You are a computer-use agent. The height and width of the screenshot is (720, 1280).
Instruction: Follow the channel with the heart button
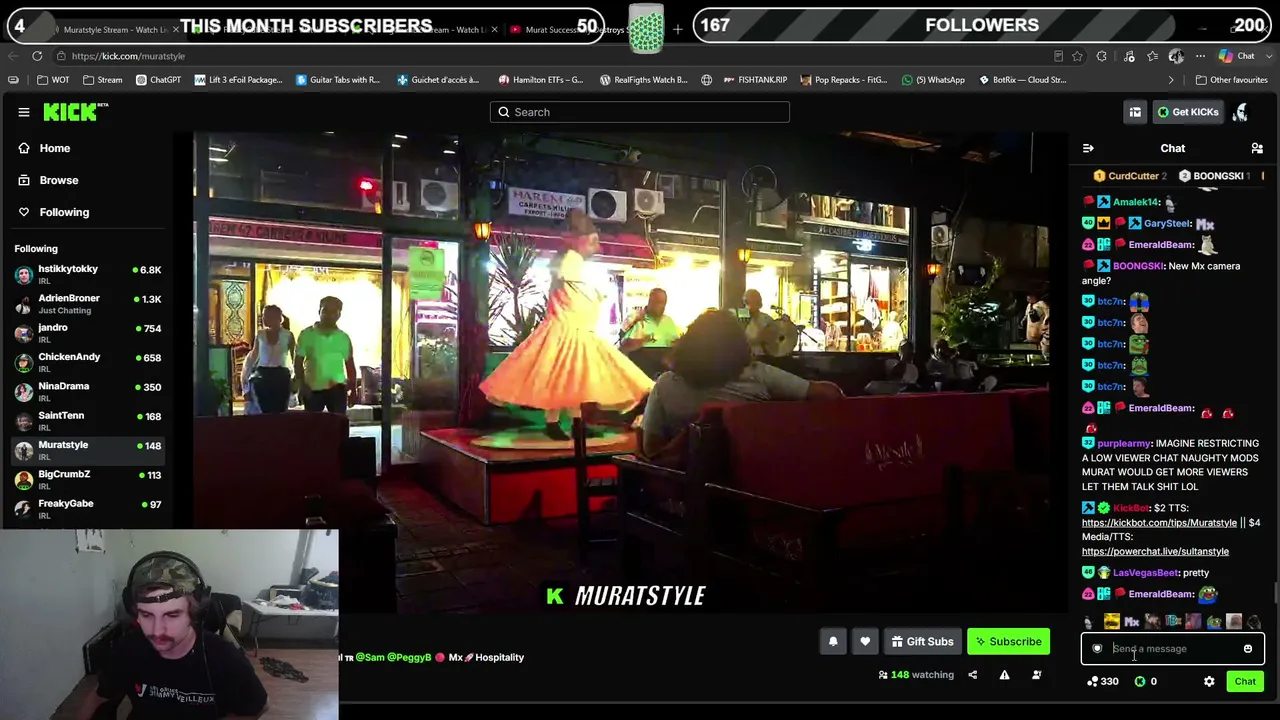click(865, 642)
